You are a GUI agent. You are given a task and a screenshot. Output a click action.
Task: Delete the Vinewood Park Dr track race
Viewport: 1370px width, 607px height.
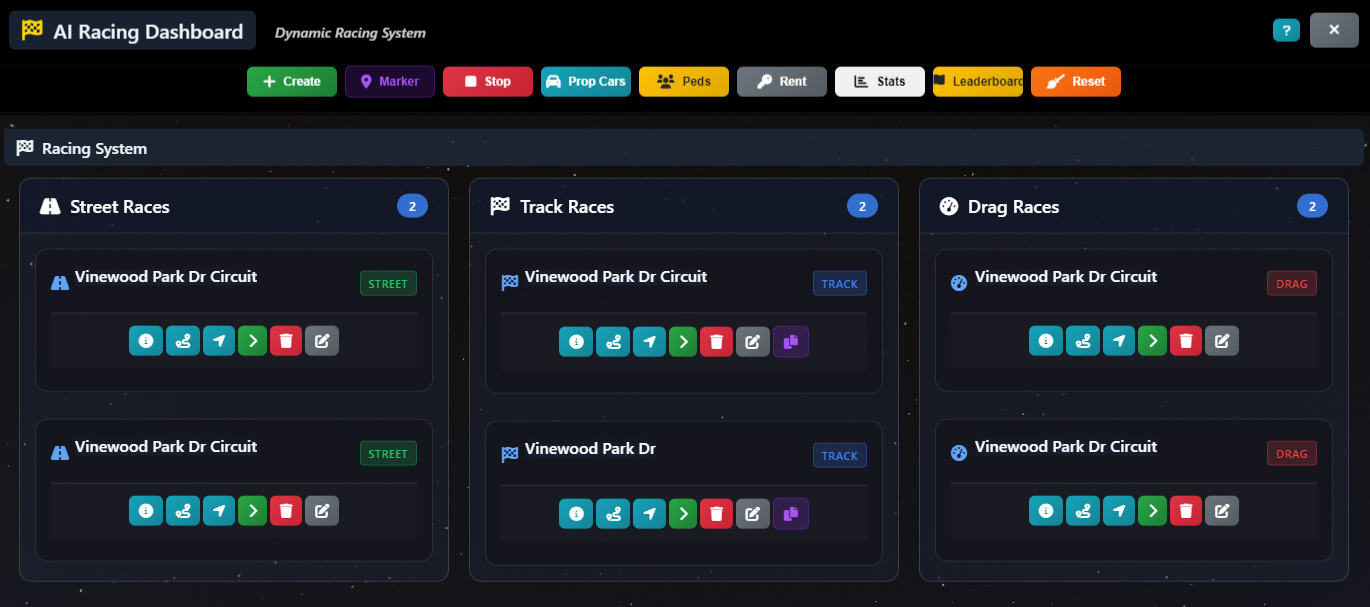coord(716,513)
